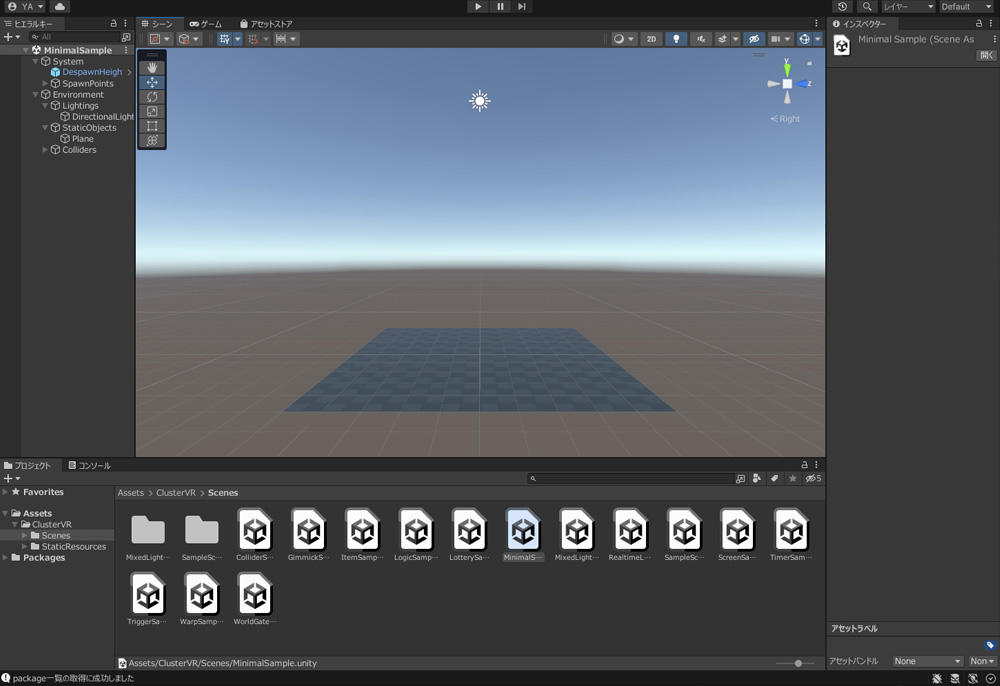Toggle hidden objects scene visibility

pyautogui.click(x=754, y=39)
